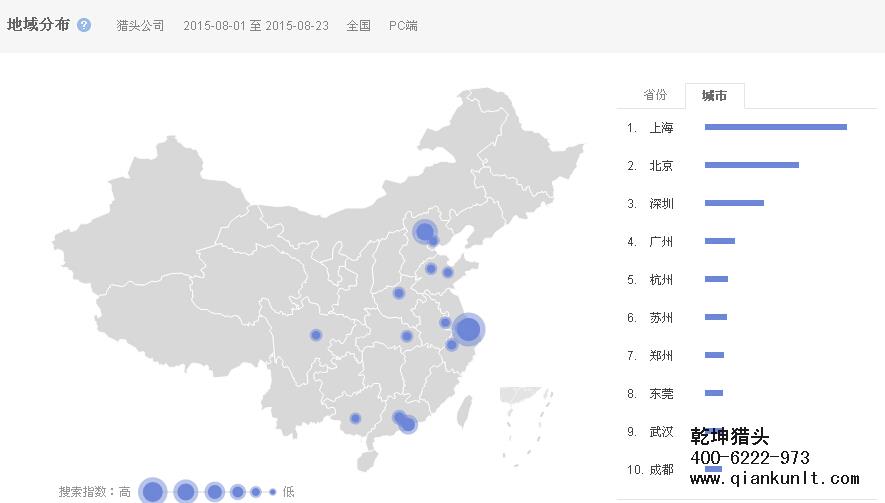Click the large Shanghai bubble on the map
The width and height of the screenshot is (885, 503).
[467, 329]
